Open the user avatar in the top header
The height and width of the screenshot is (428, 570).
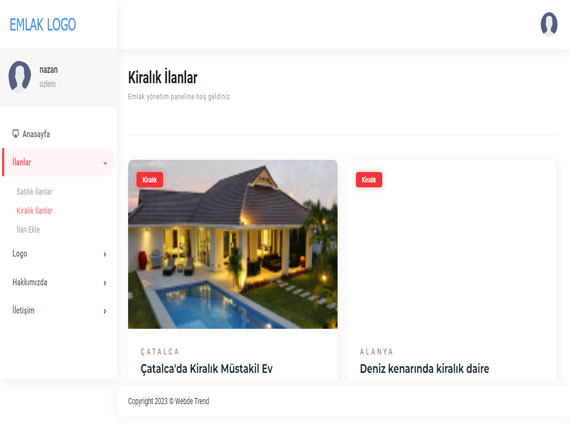[549, 24]
